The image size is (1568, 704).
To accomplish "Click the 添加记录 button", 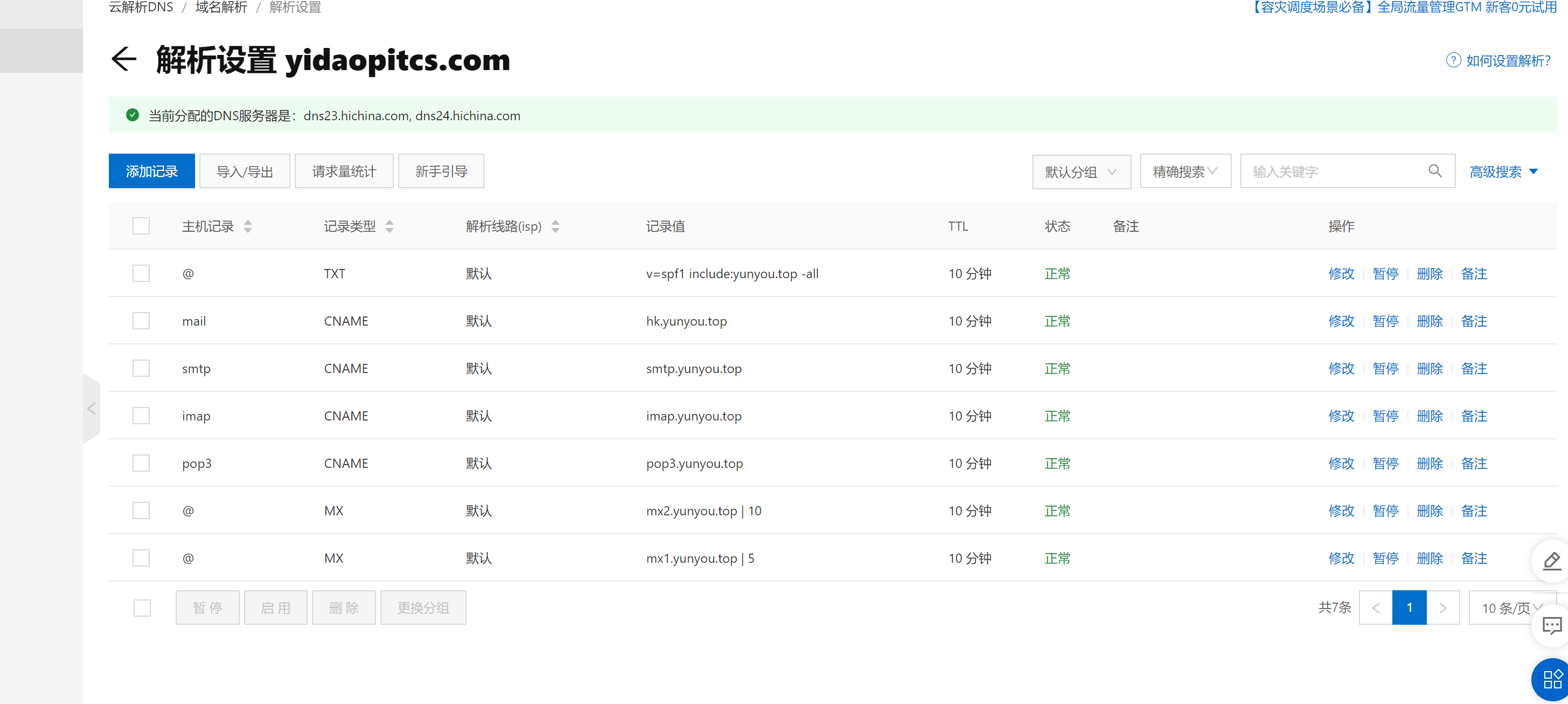I will coord(151,172).
